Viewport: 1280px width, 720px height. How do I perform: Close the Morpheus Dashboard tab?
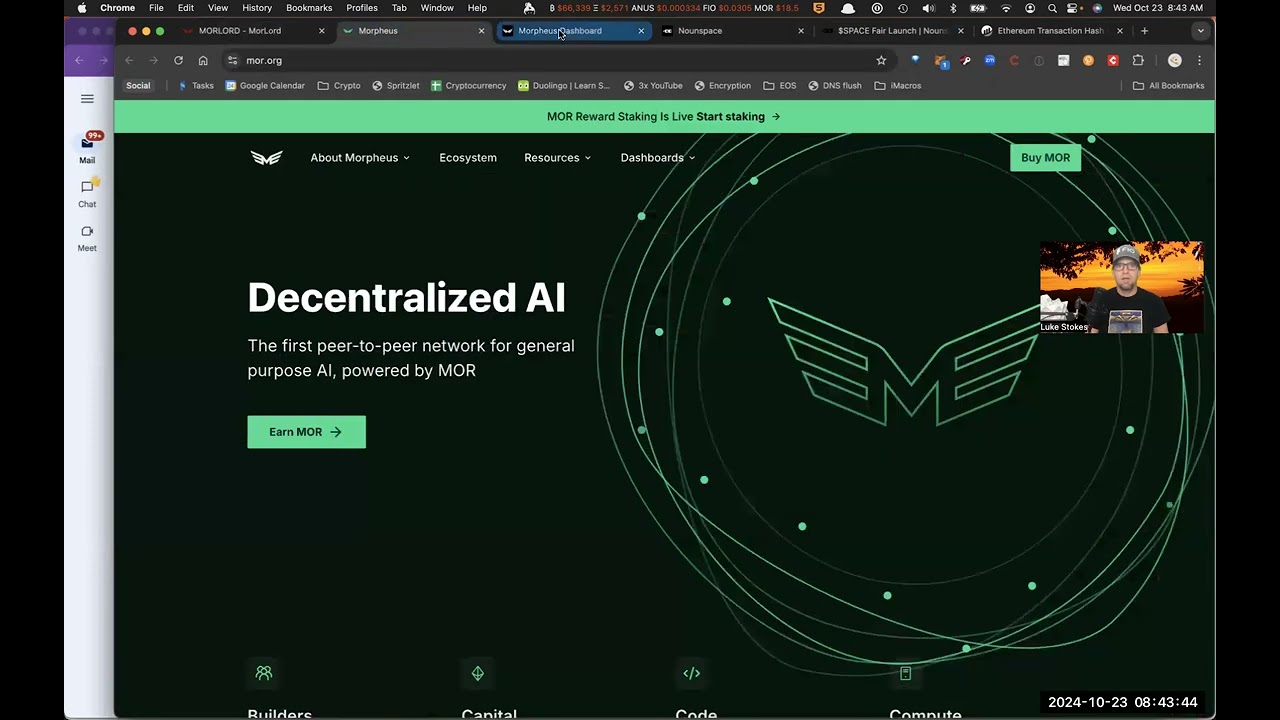(641, 31)
